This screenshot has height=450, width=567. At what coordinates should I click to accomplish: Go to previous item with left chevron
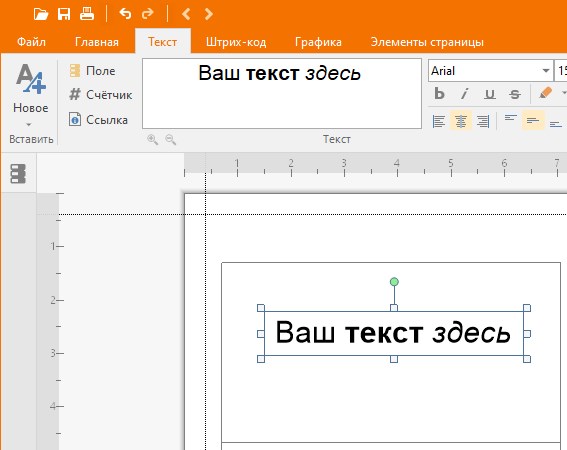[186, 14]
